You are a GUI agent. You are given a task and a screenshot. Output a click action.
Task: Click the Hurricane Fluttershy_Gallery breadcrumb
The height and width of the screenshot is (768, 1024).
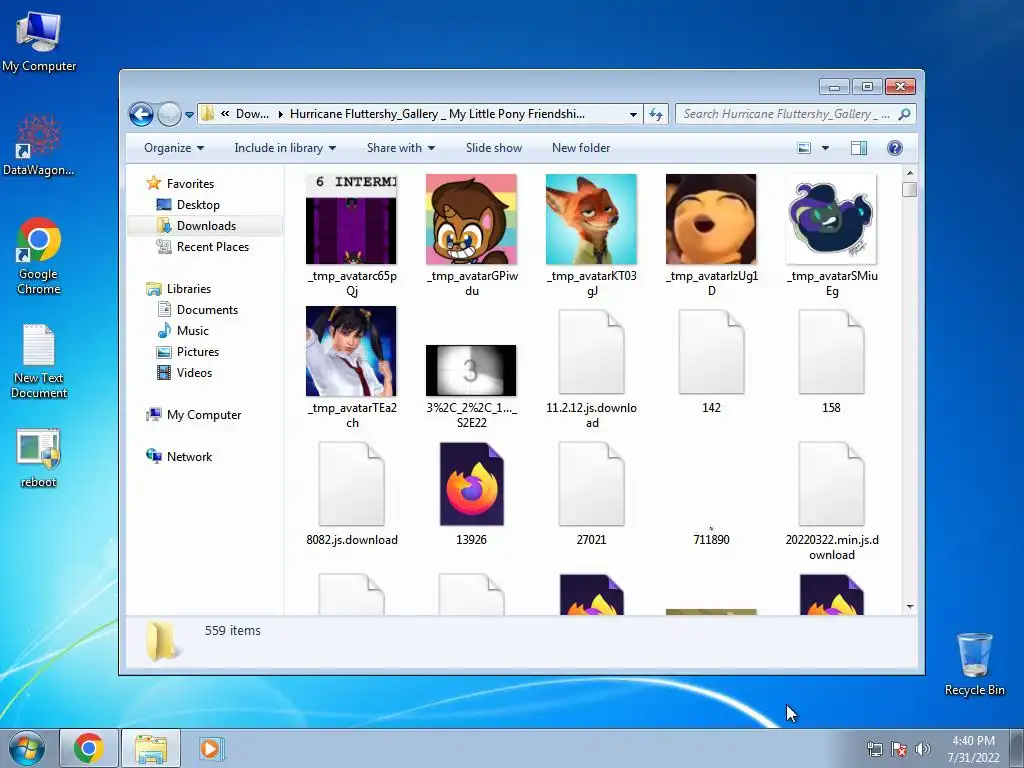(x=437, y=114)
